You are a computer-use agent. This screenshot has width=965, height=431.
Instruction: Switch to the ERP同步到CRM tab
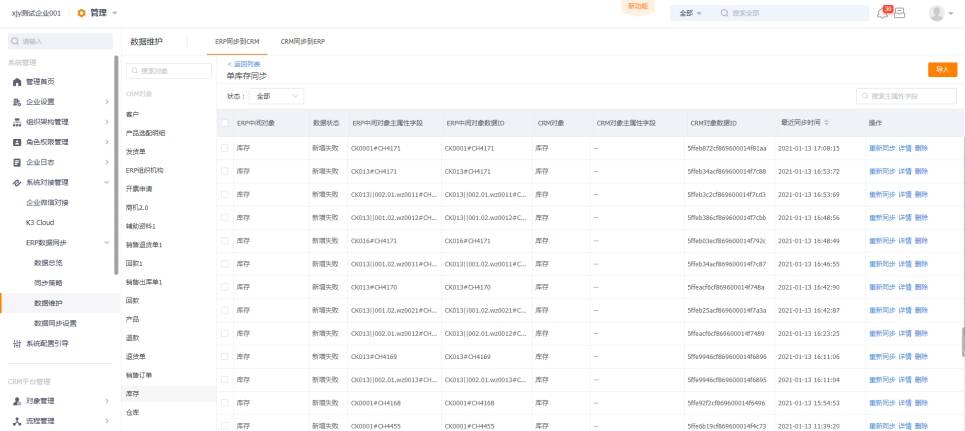[237, 42]
